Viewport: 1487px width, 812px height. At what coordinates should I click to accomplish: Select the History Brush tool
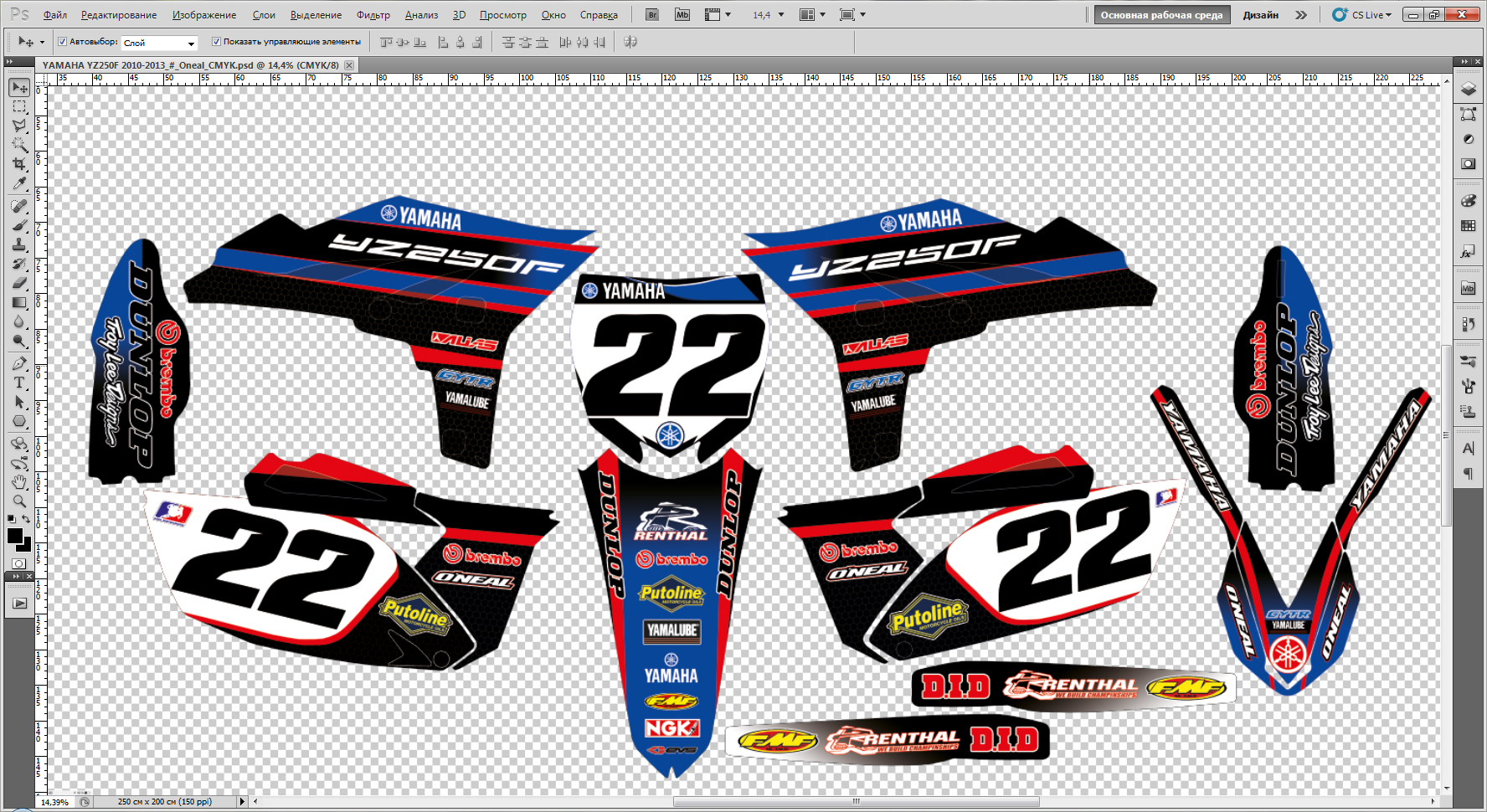point(19,264)
